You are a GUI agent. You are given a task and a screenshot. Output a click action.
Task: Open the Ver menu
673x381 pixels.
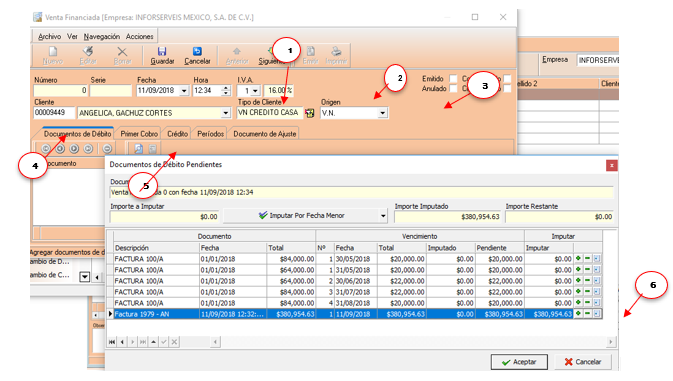pos(72,36)
